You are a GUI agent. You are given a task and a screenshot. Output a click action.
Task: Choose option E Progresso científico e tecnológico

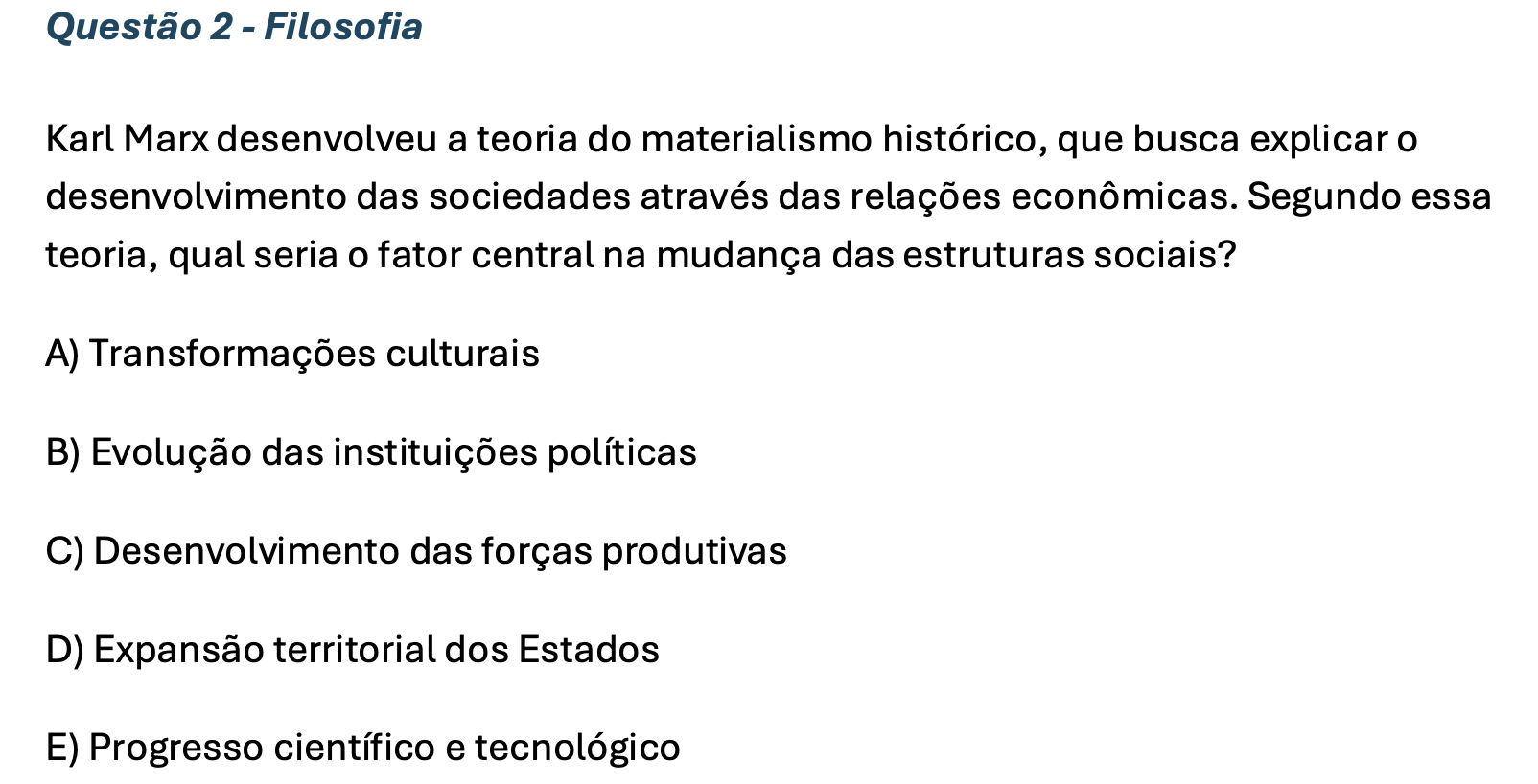[362, 748]
